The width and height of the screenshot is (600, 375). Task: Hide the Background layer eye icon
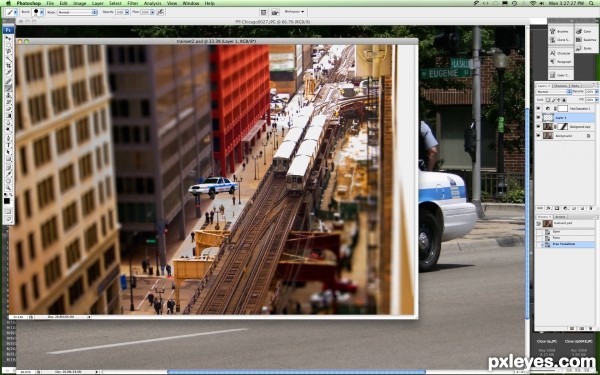539,135
